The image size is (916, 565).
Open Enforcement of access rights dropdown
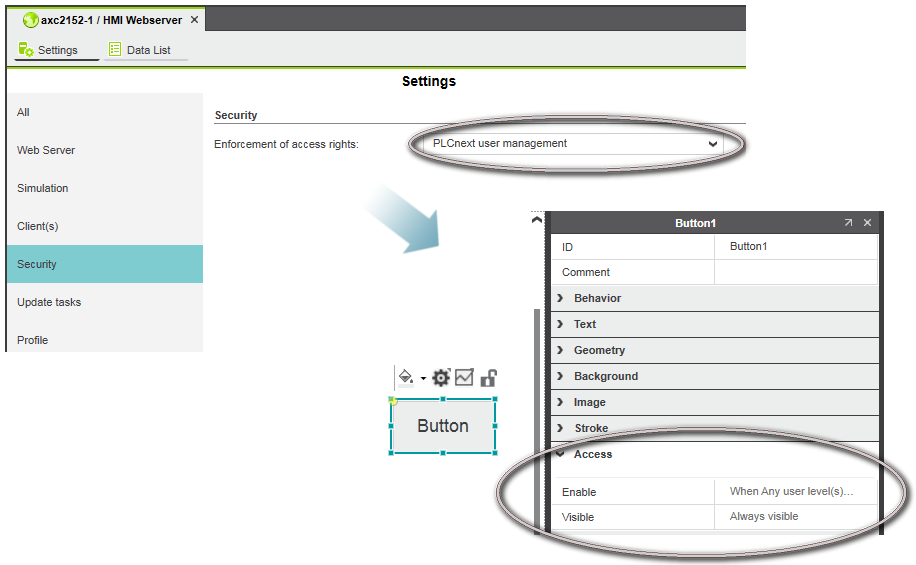(712, 144)
